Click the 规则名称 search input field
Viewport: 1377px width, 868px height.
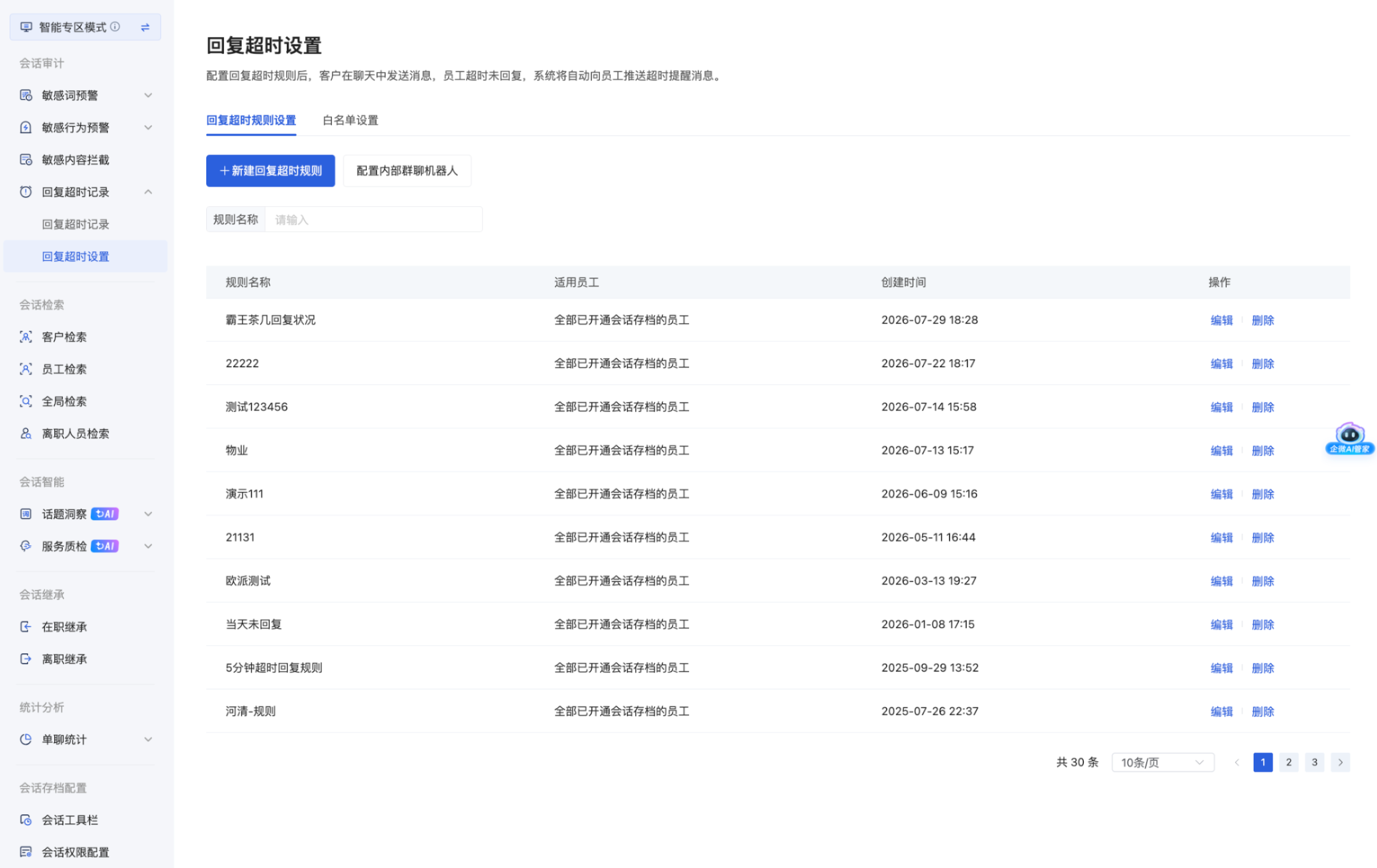coord(374,219)
